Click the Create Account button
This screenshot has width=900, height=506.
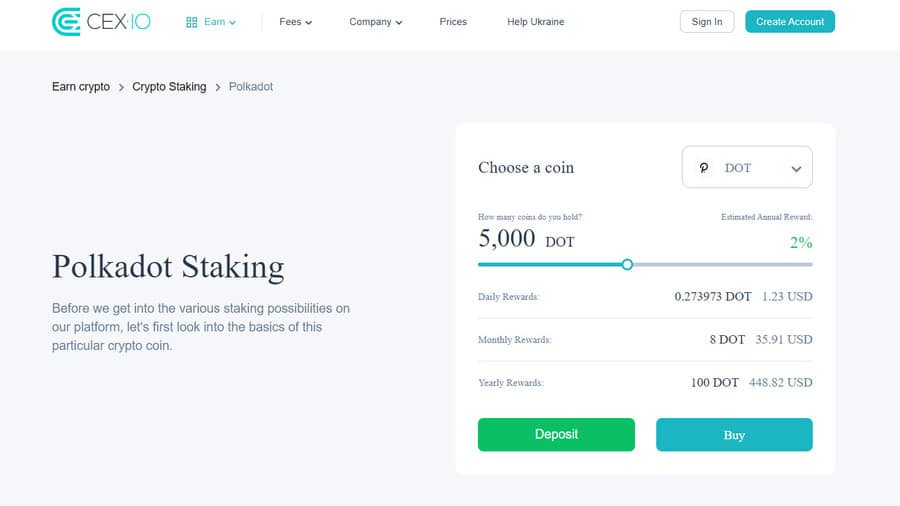point(790,22)
